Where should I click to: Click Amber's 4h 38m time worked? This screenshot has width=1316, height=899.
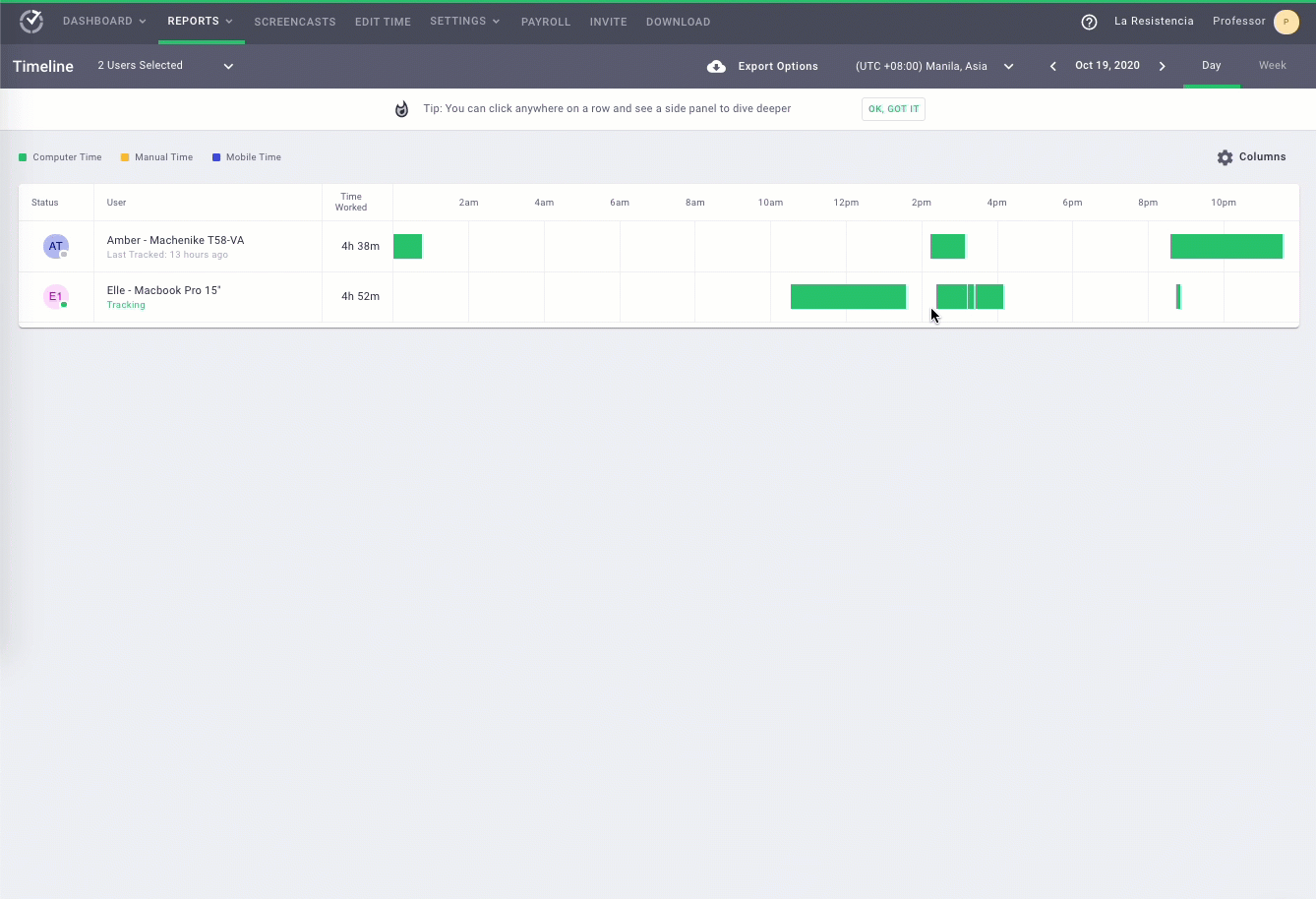point(360,246)
